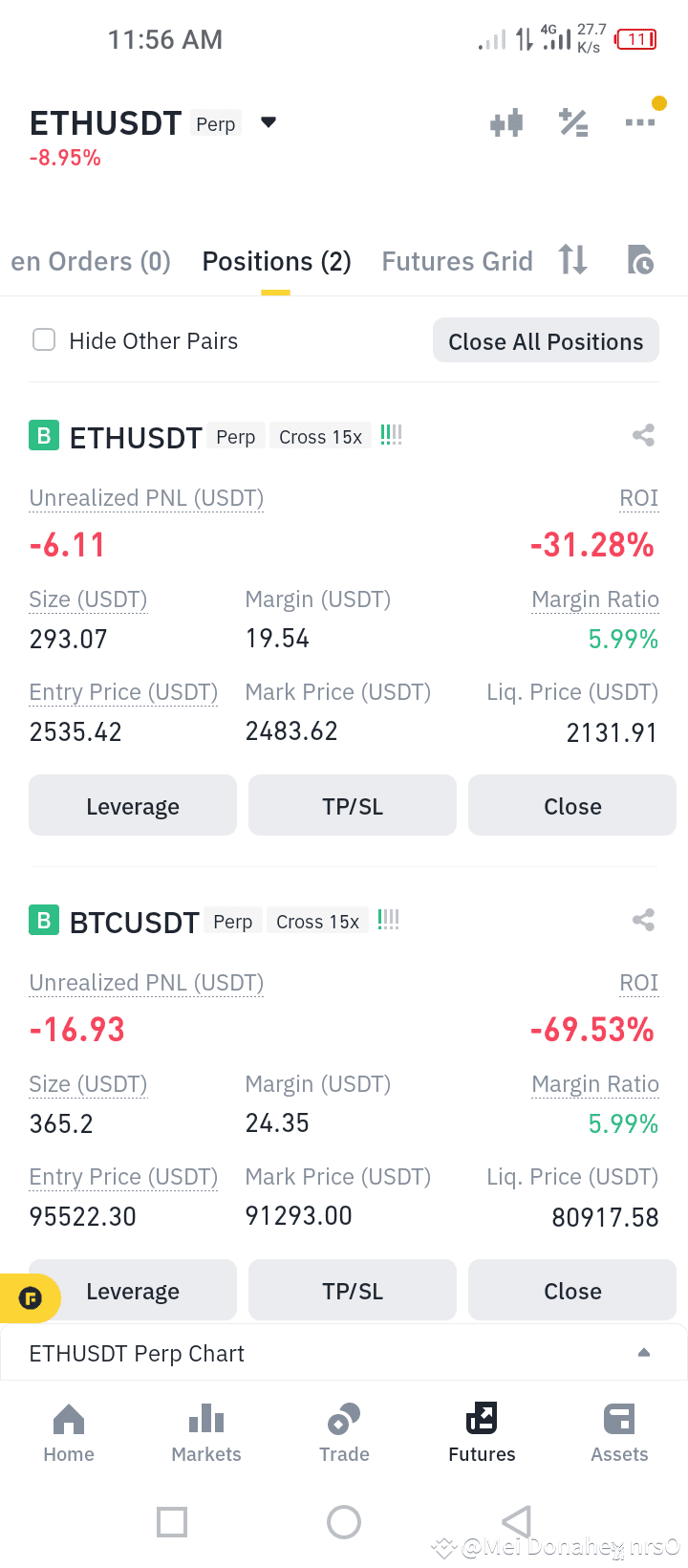Tap the Close All Positions button
This screenshot has width=688, height=1568.
546,340
